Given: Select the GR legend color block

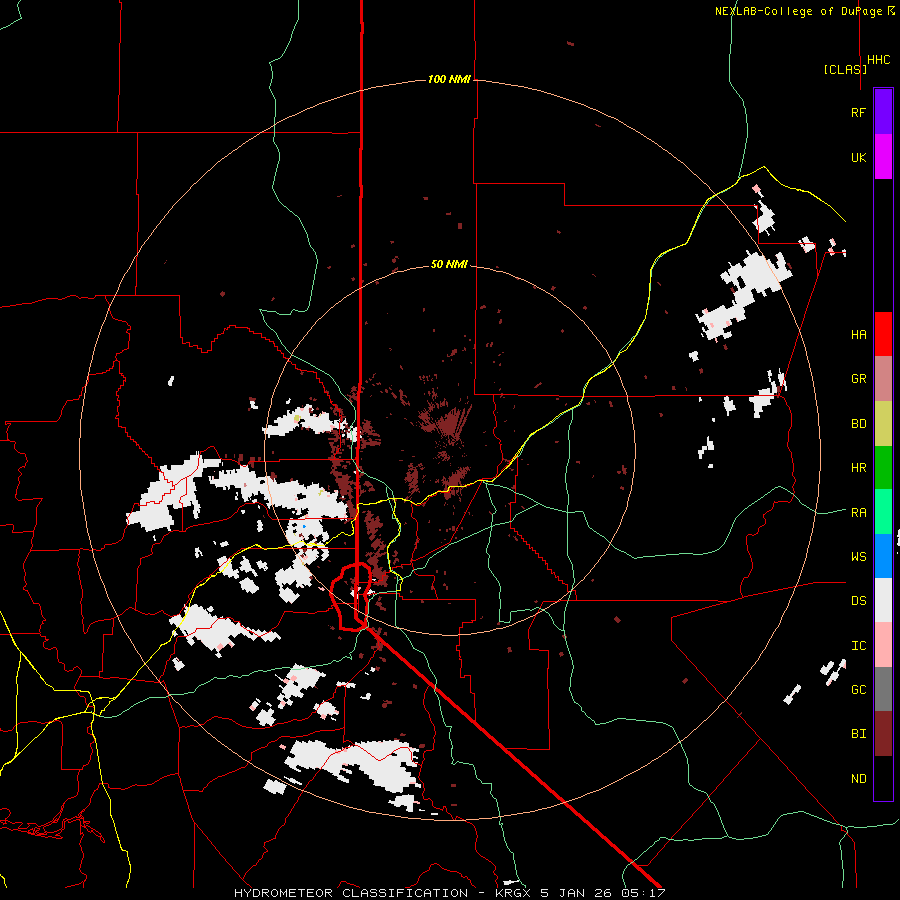Looking at the screenshot, I should coord(883,379).
